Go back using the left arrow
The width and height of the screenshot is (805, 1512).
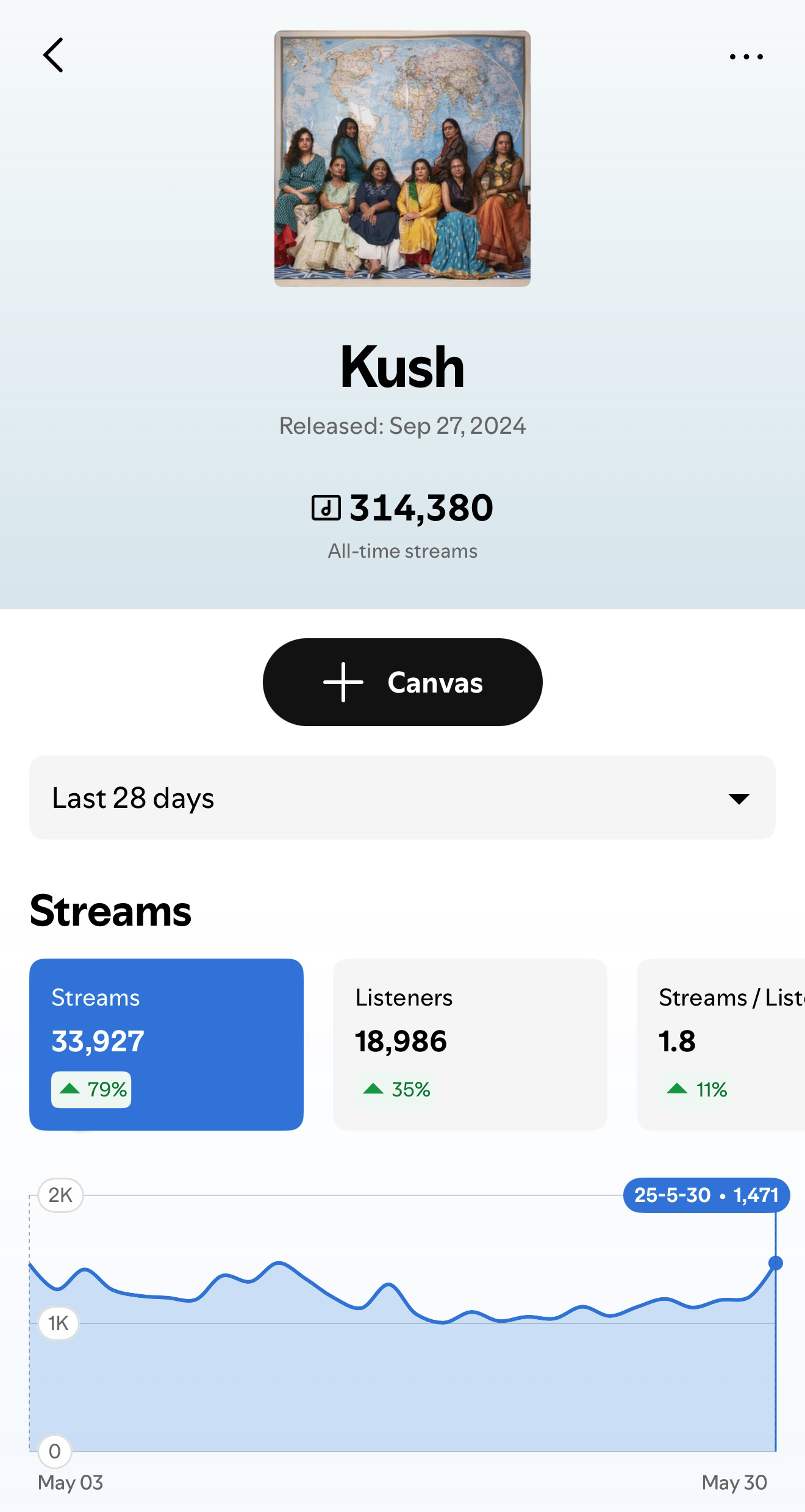pyautogui.click(x=54, y=56)
